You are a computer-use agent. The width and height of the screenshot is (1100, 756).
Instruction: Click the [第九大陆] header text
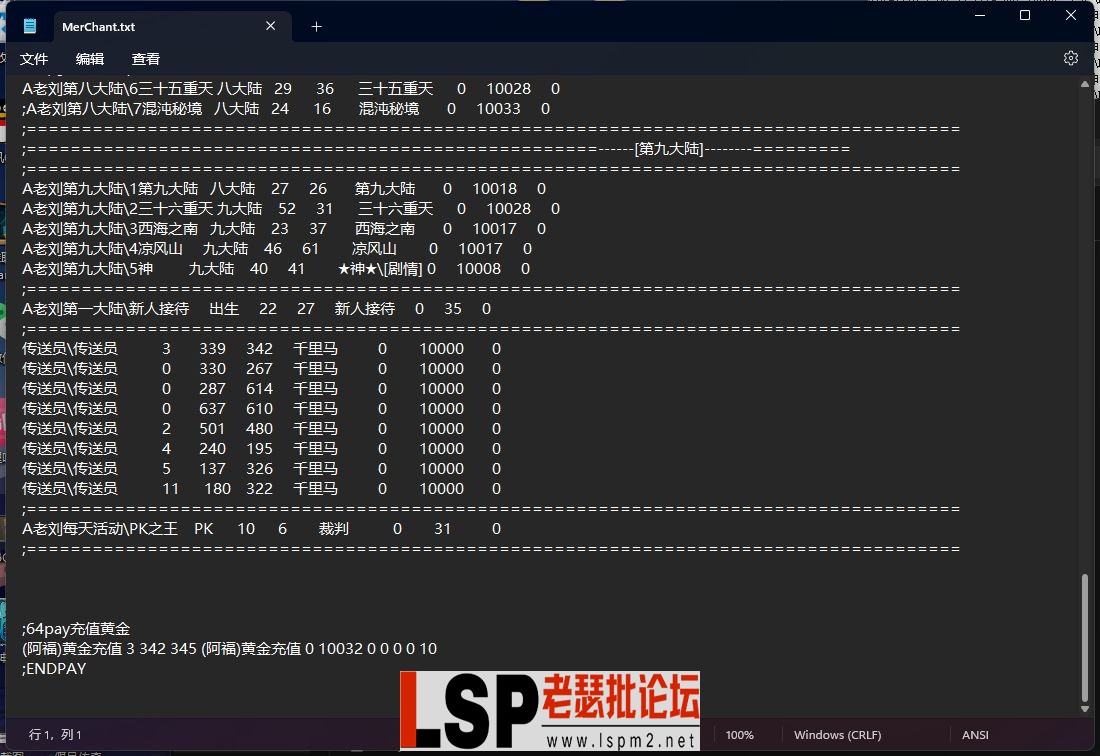tap(669, 149)
